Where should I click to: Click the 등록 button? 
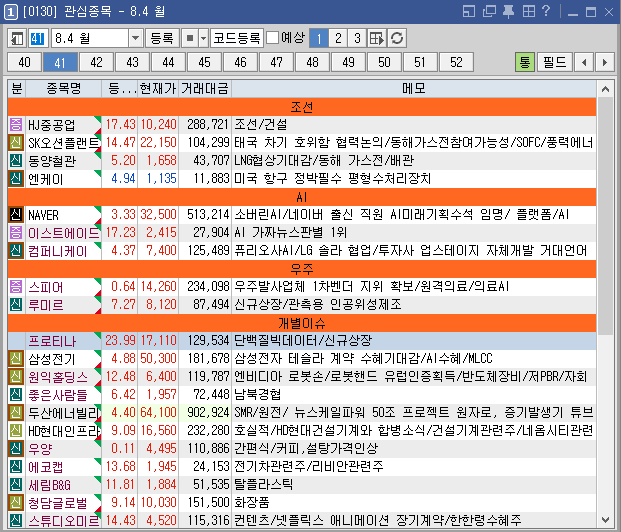click(x=162, y=38)
